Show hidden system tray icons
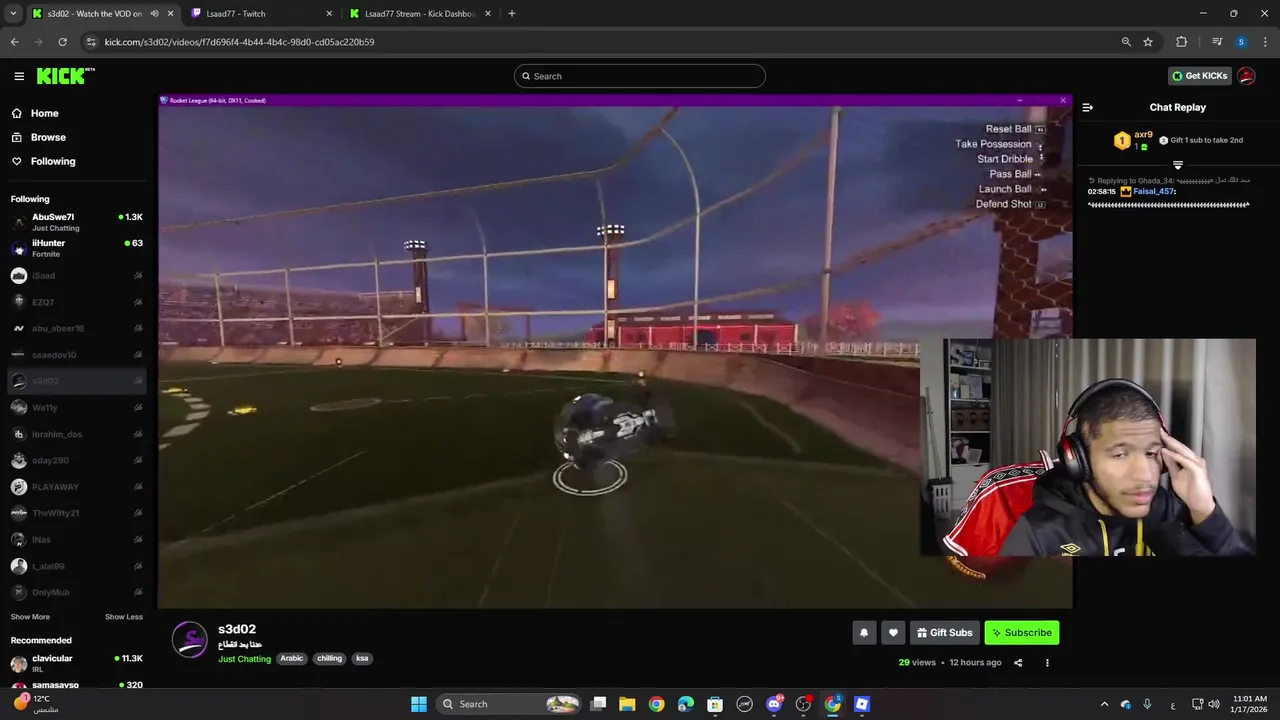 [1104, 704]
